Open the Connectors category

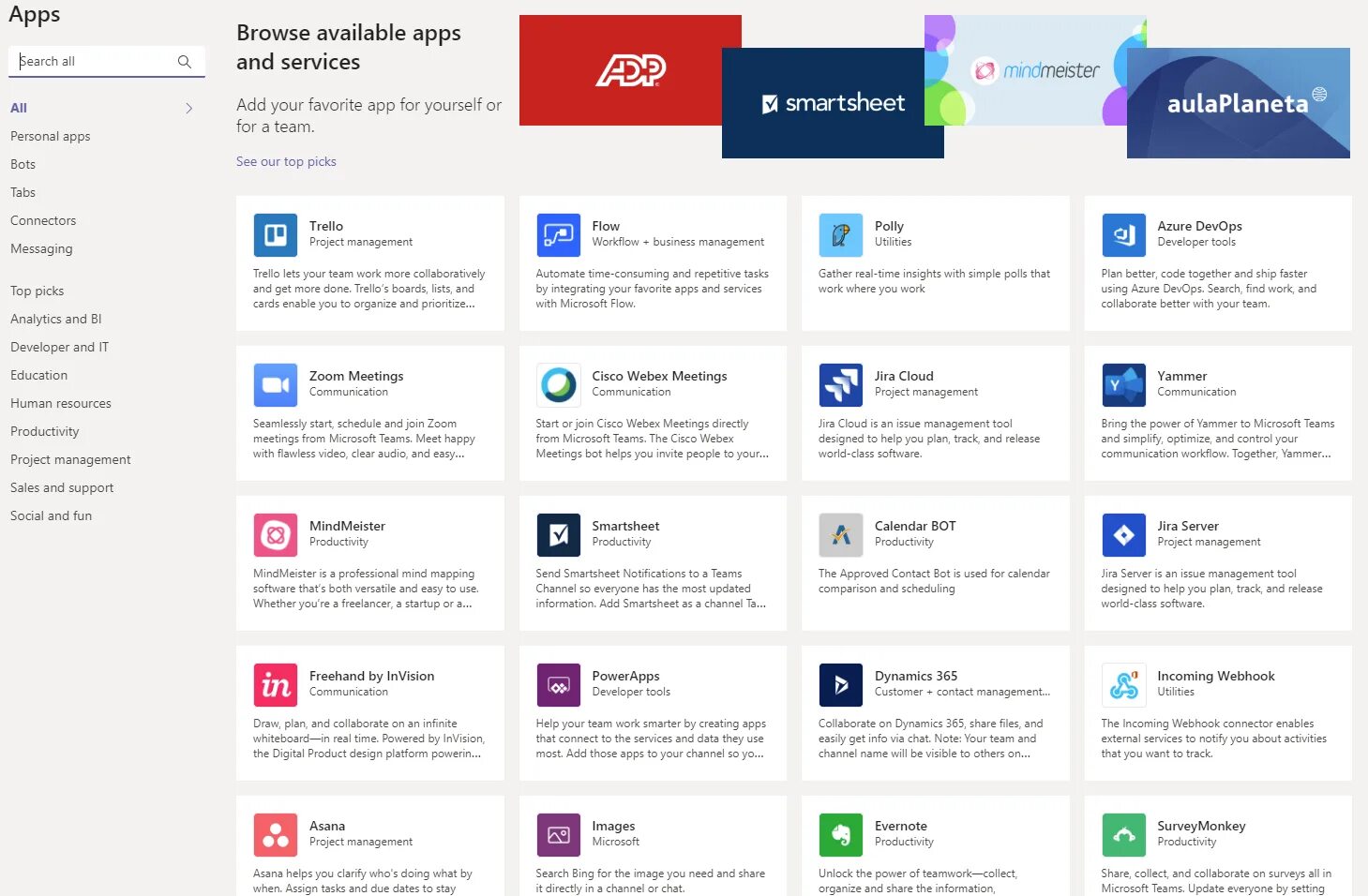pyautogui.click(x=43, y=220)
